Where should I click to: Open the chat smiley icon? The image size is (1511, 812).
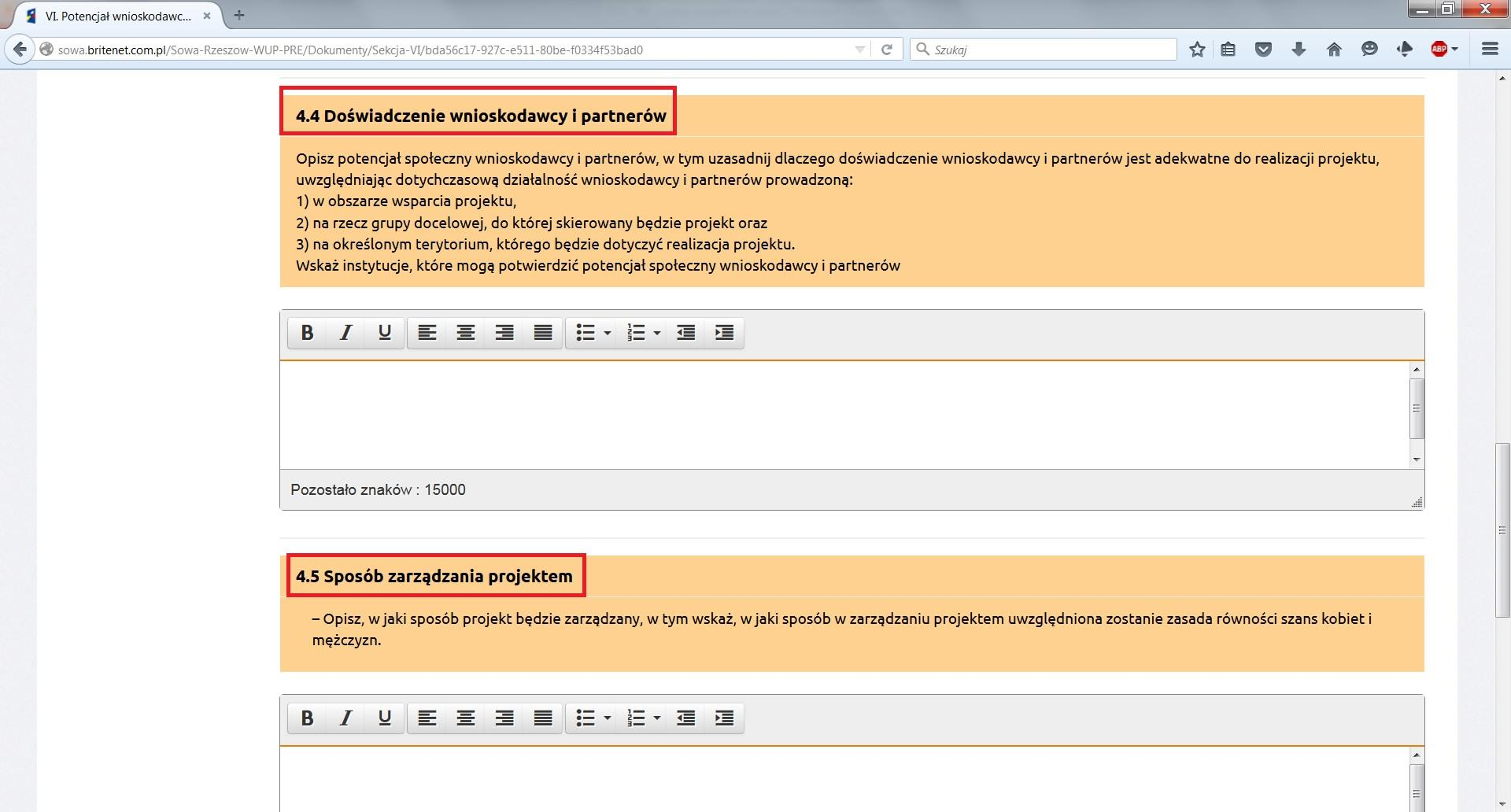1369,50
